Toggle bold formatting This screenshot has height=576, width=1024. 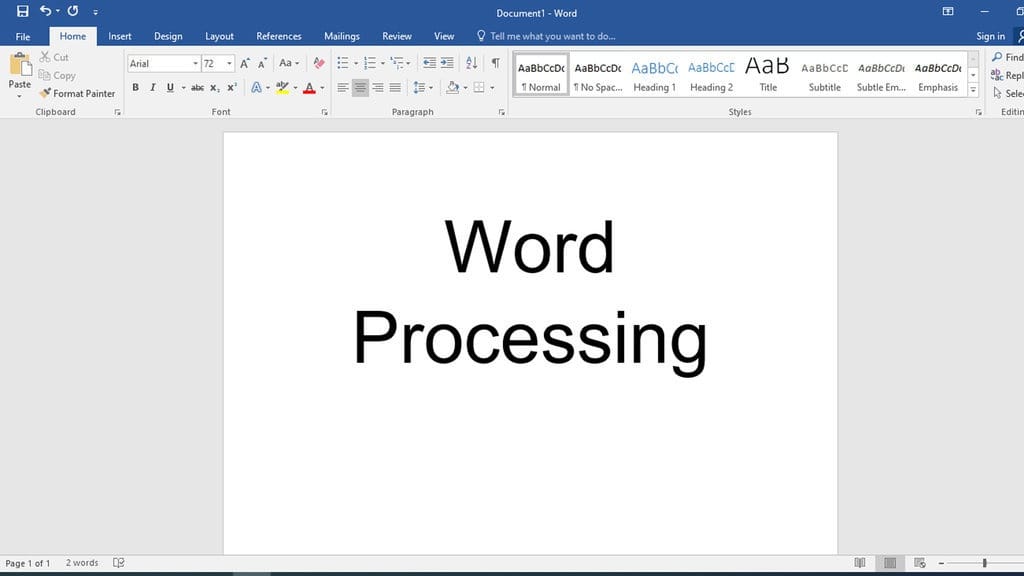point(136,87)
